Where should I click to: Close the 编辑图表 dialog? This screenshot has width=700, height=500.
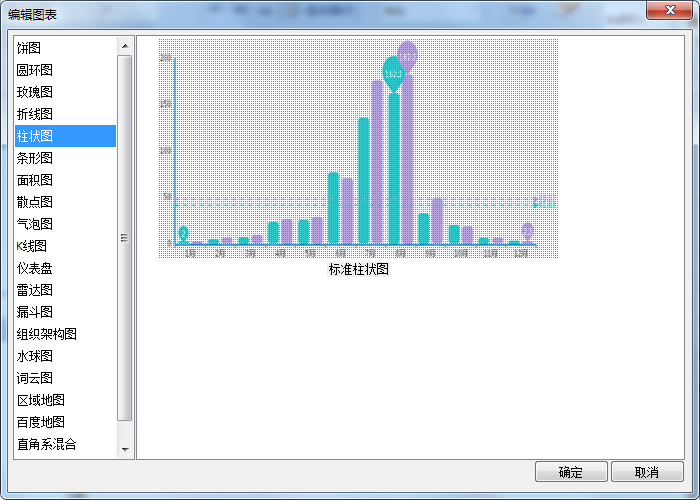(671, 10)
